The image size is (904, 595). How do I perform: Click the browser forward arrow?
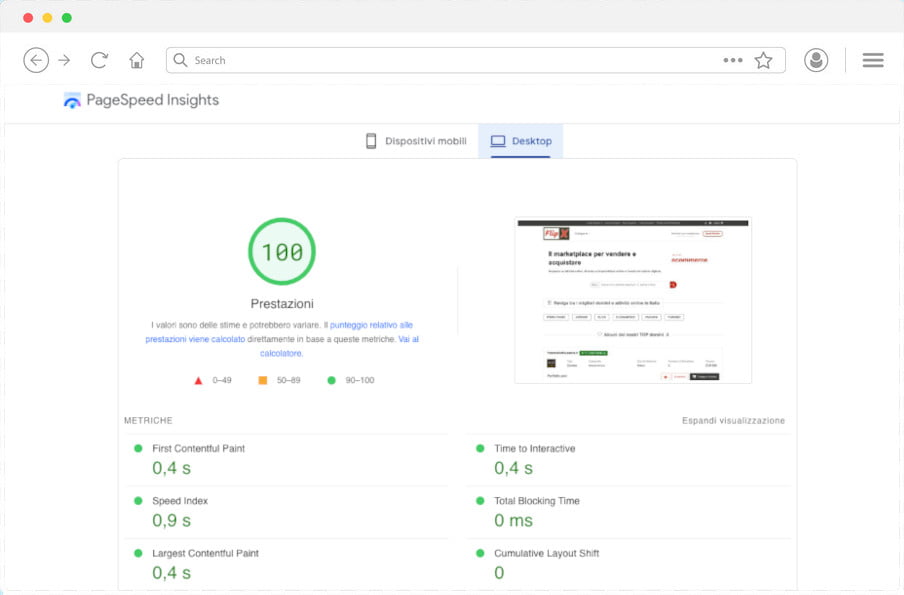[65, 60]
